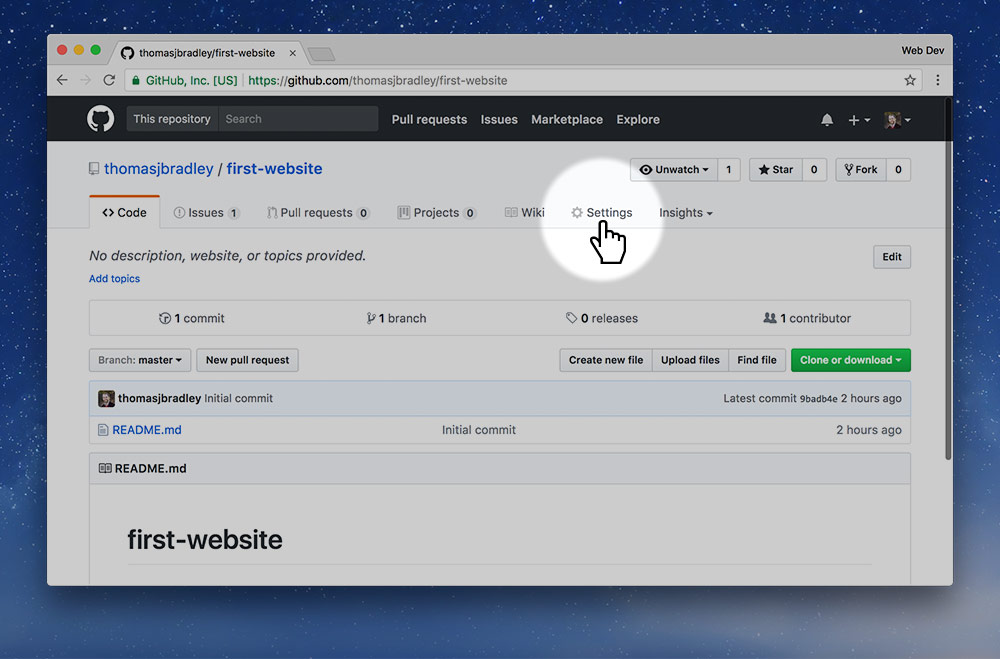Open the plus create-new menu
1000x659 pixels.
coord(858,120)
